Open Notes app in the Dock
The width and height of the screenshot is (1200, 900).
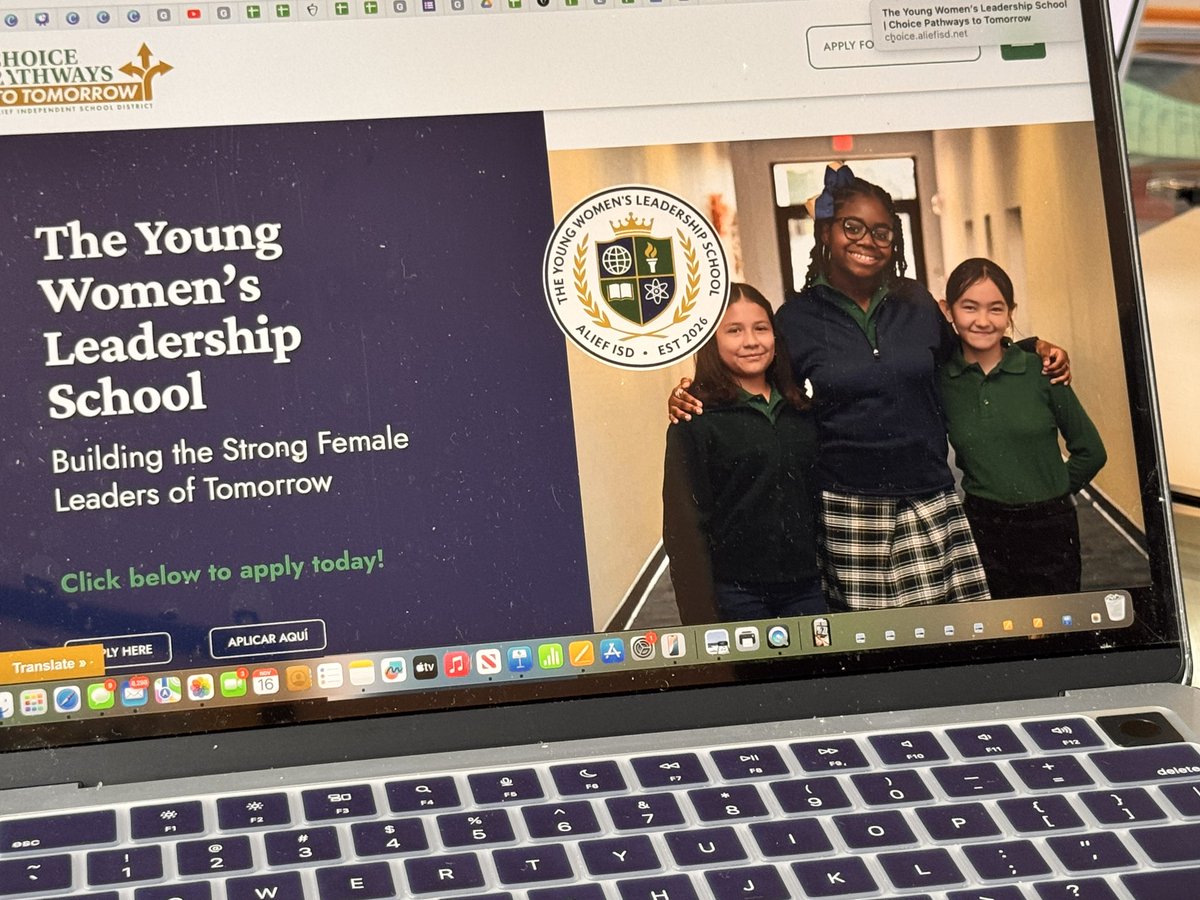[362, 673]
